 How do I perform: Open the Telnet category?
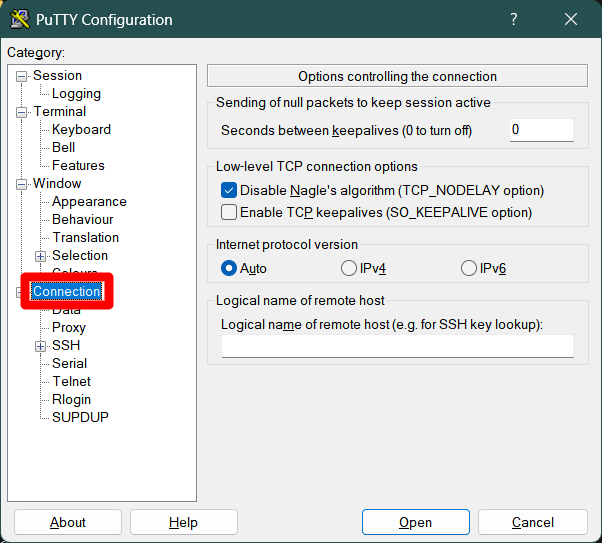(71, 382)
